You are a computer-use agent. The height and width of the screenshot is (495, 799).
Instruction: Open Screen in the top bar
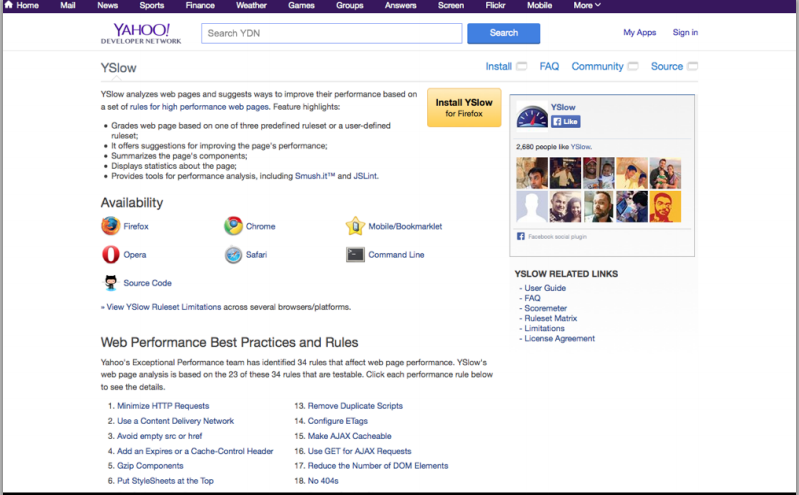click(451, 5)
